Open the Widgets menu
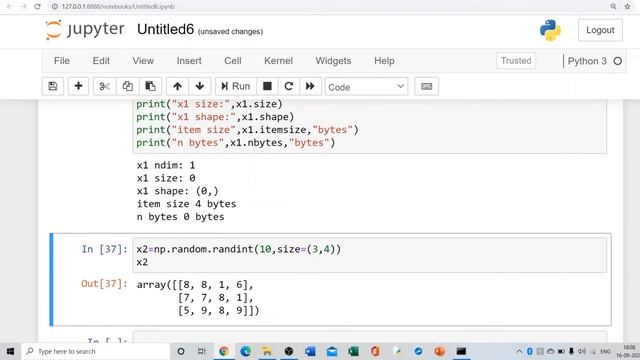 pyautogui.click(x=333, y=61)
